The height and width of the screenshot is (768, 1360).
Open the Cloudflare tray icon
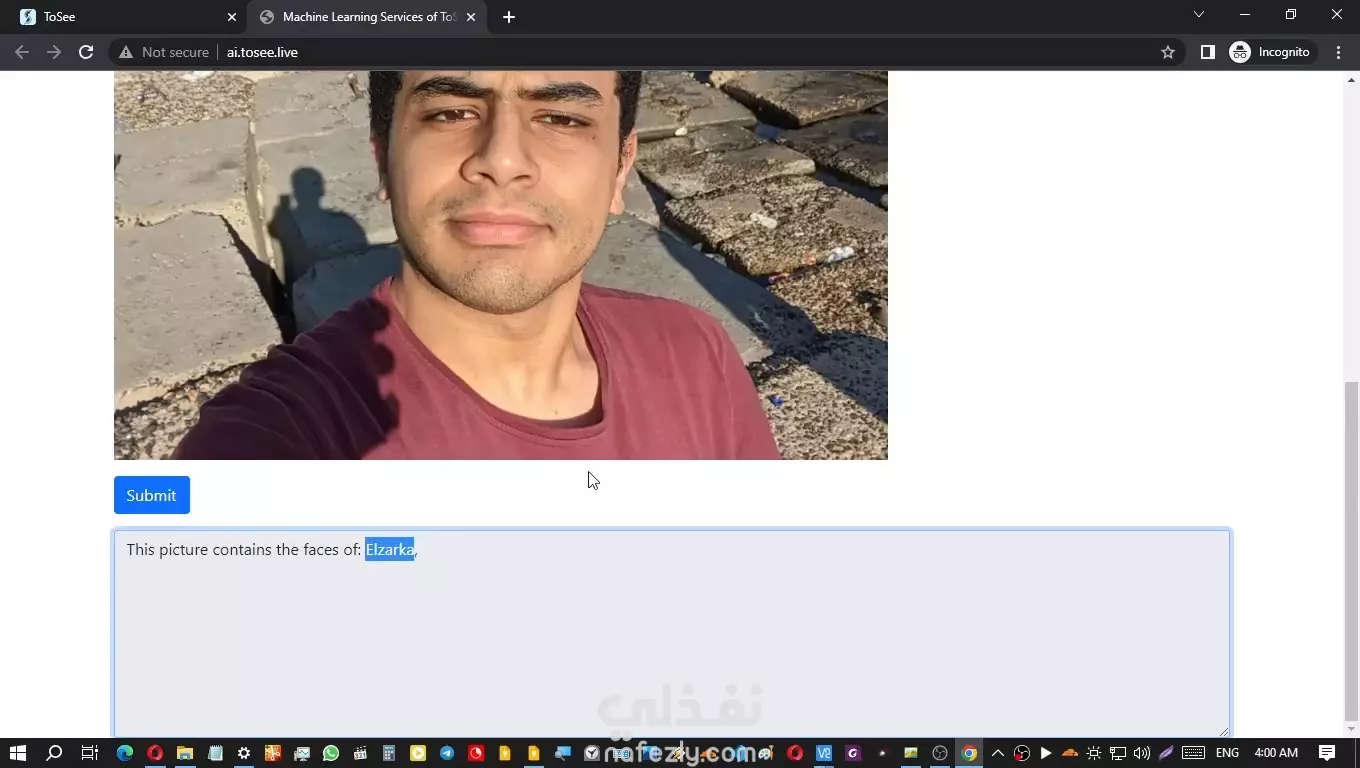(1069, 753)
